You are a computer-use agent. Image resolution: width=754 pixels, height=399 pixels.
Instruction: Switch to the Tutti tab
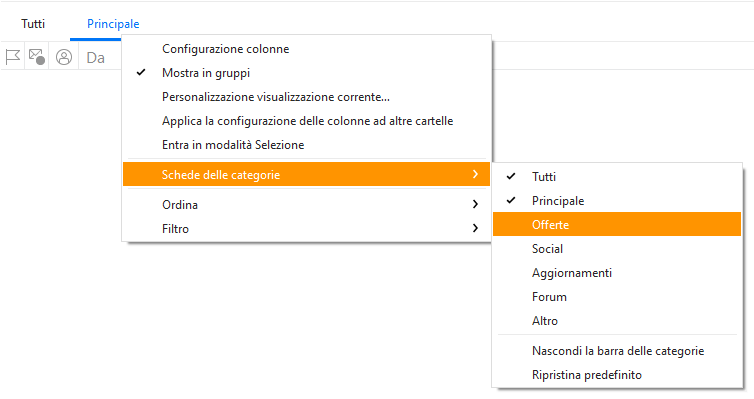click(x=33, y=24)
